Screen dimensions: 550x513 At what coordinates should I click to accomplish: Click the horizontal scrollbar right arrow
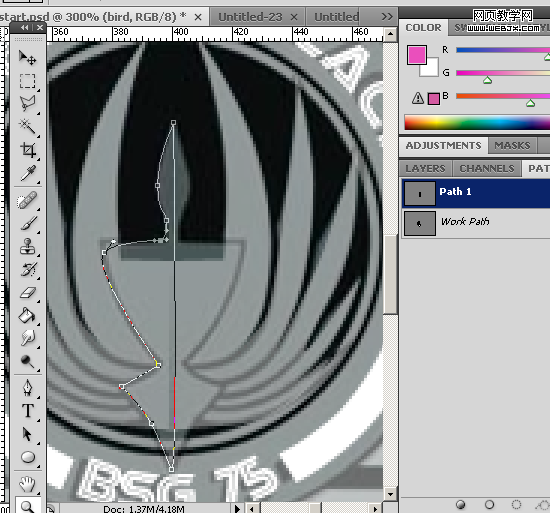375,508
